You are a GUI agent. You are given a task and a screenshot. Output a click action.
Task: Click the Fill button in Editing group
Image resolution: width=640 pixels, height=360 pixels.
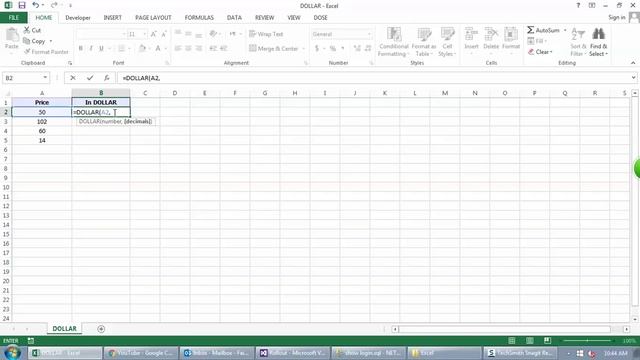pos(537,41)
